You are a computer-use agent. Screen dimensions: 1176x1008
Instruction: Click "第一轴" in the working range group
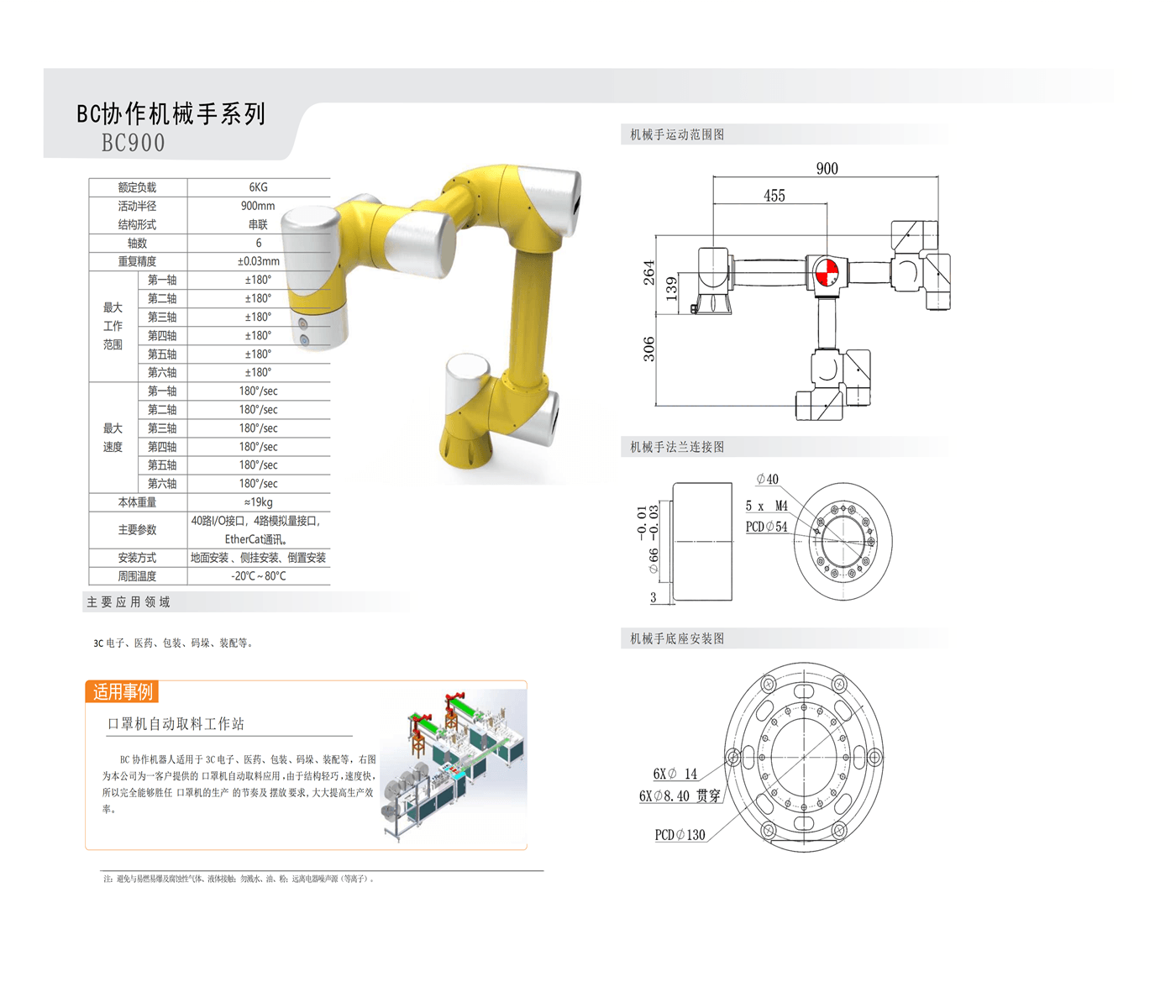click(162, 280)
